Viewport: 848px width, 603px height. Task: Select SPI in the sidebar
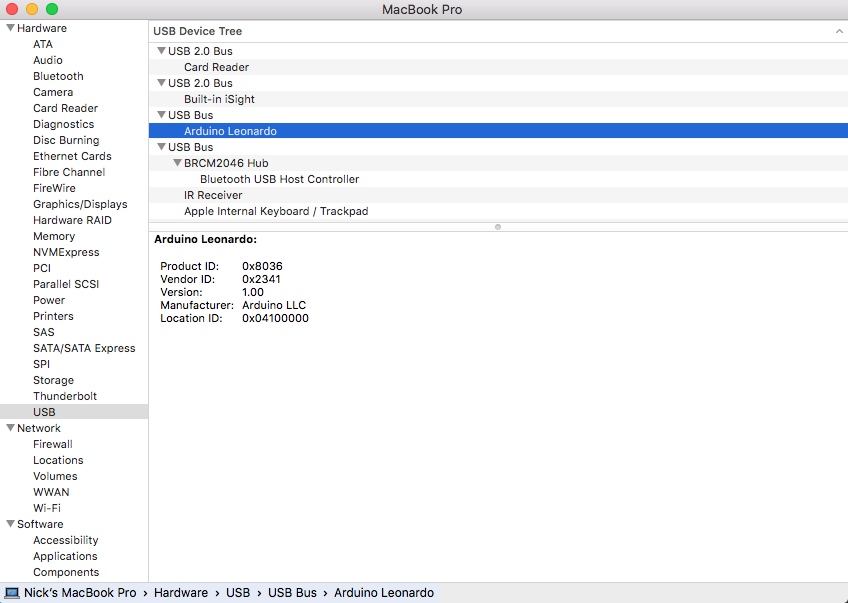click(41, 364)
